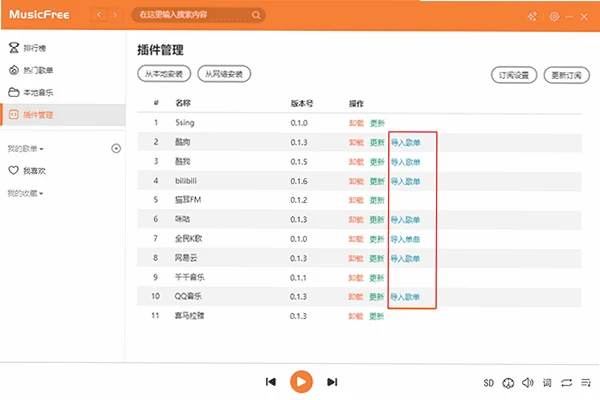Switch repeat mode icon
Viewport: 600px width, 400px height.
pos(566,383)
